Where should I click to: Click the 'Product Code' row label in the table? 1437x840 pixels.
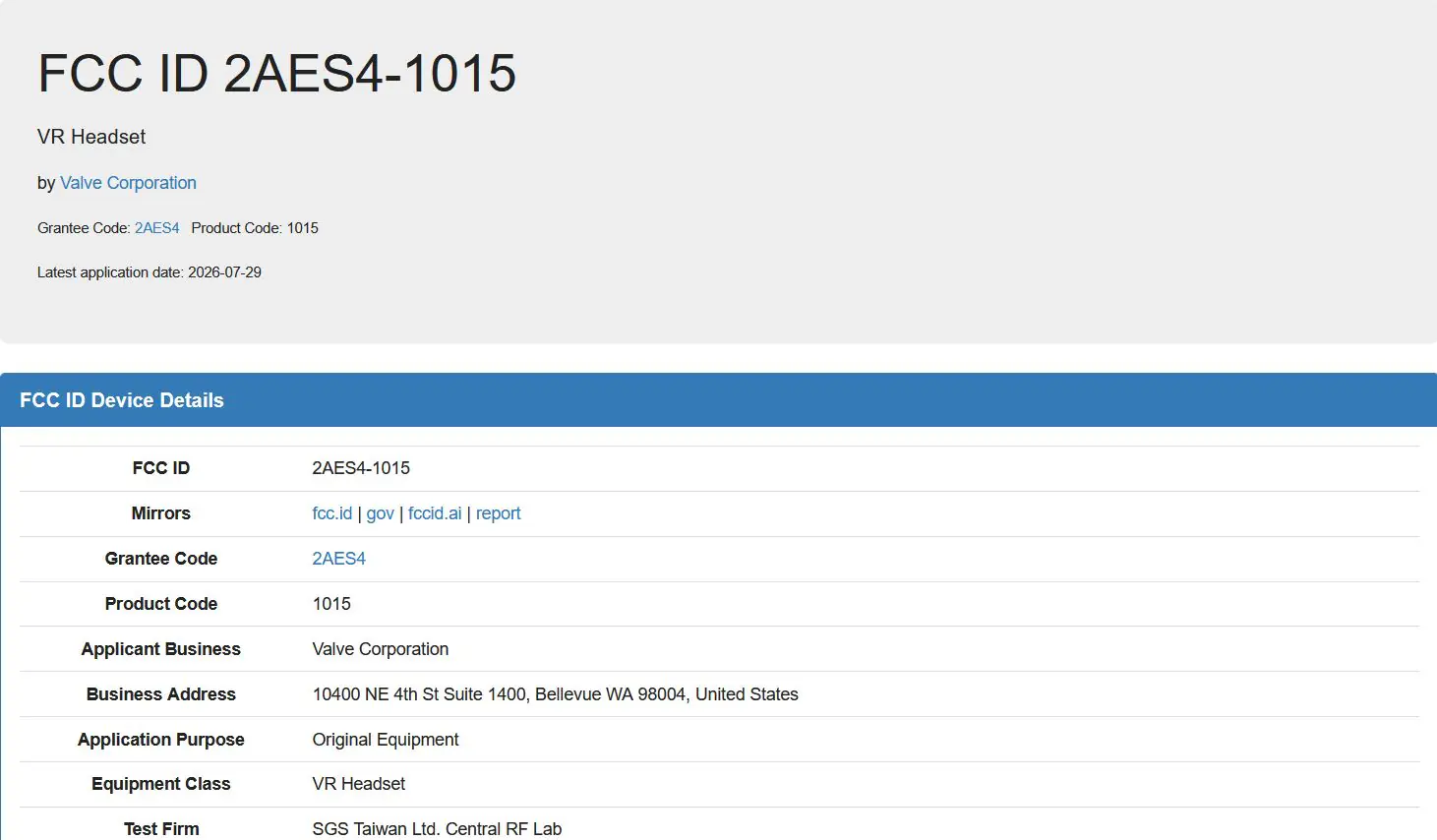coord(161,604)
